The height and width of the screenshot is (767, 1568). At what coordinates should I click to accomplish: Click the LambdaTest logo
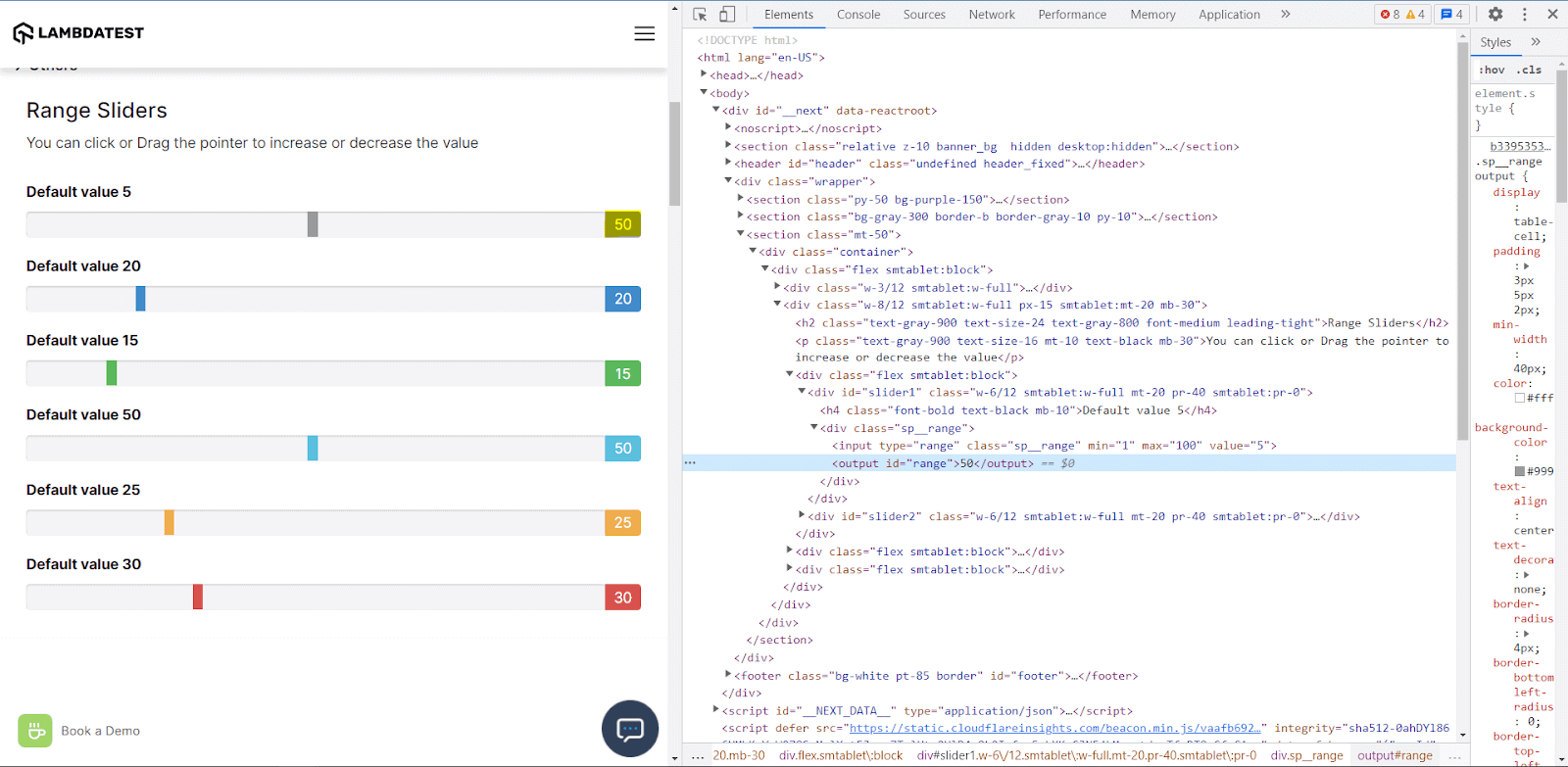(78, 33)
